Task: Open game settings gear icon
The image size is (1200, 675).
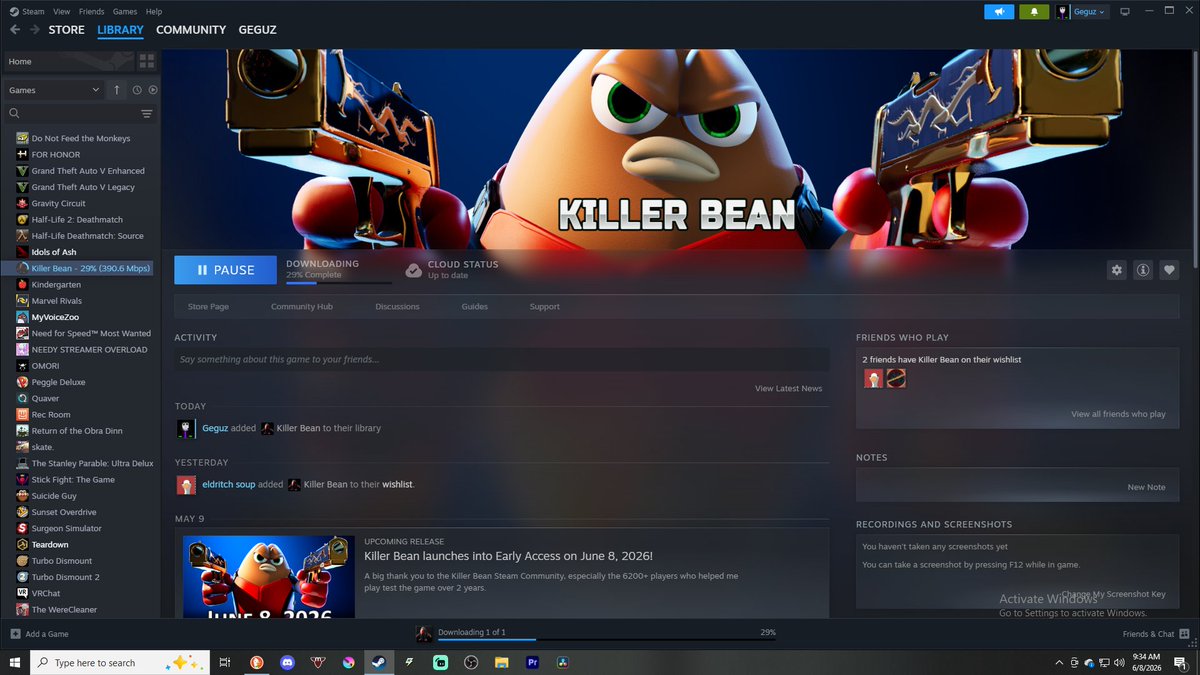Action: point(1117,270)
